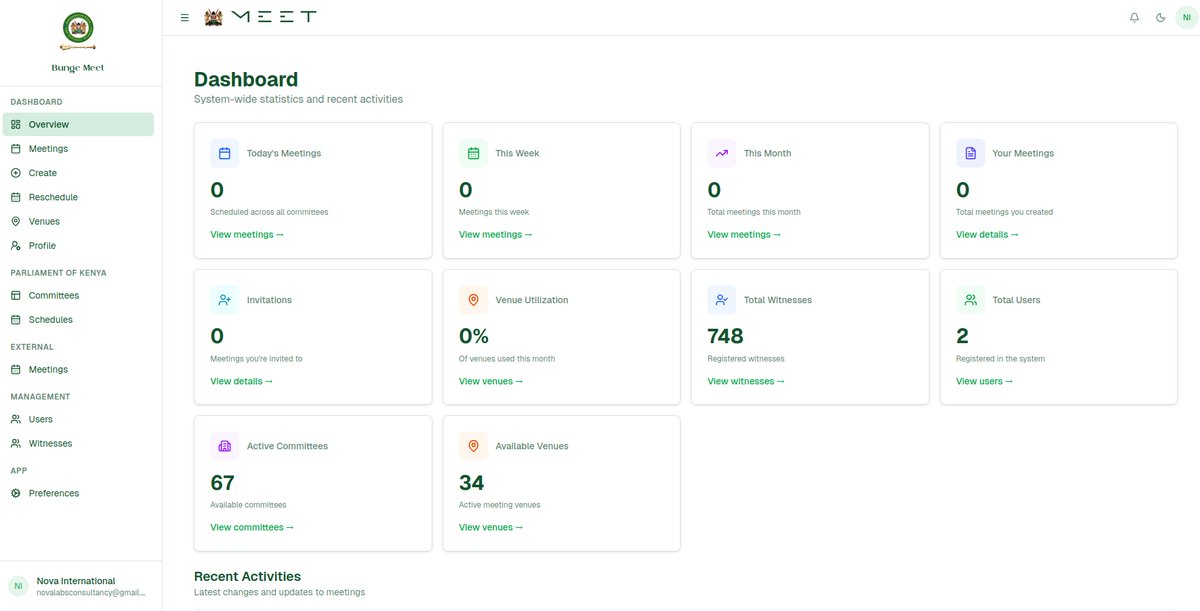Click 'Scheduled across all committees' text
The image size is (1200, 611).
(x=269, y=212)
